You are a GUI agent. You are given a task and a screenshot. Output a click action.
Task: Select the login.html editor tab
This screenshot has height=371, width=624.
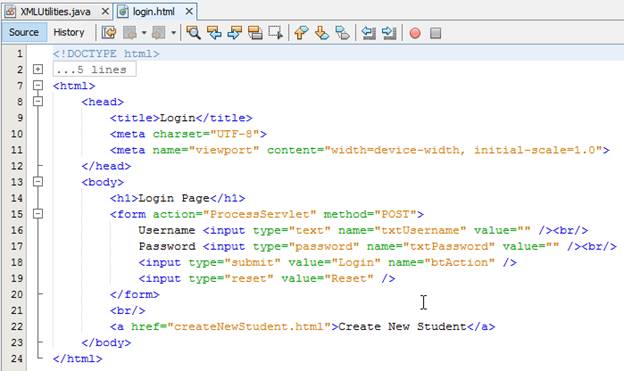tap(154, 12)
